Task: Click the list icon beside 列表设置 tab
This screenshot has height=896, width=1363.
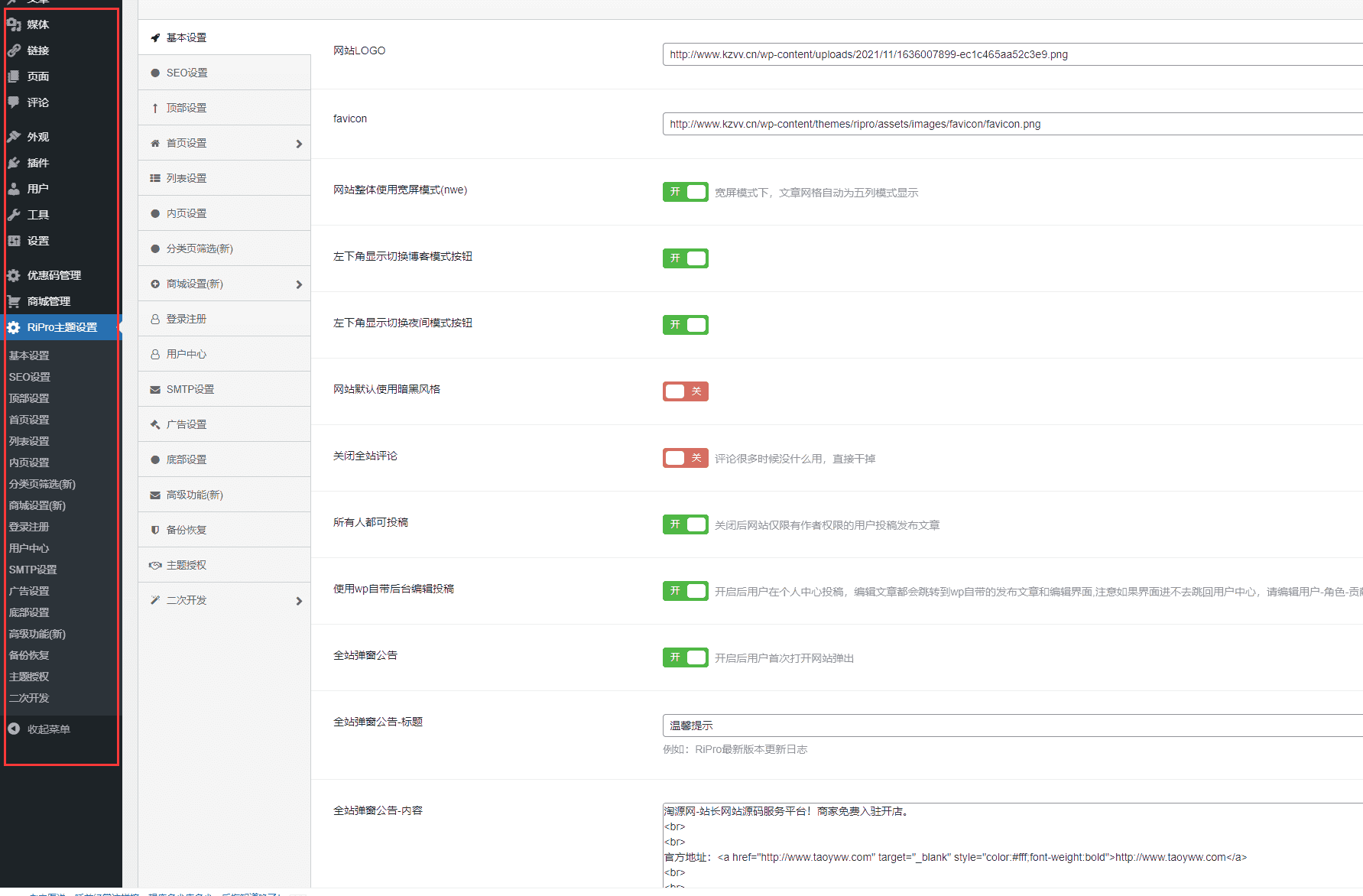Action: coord(155,178)
